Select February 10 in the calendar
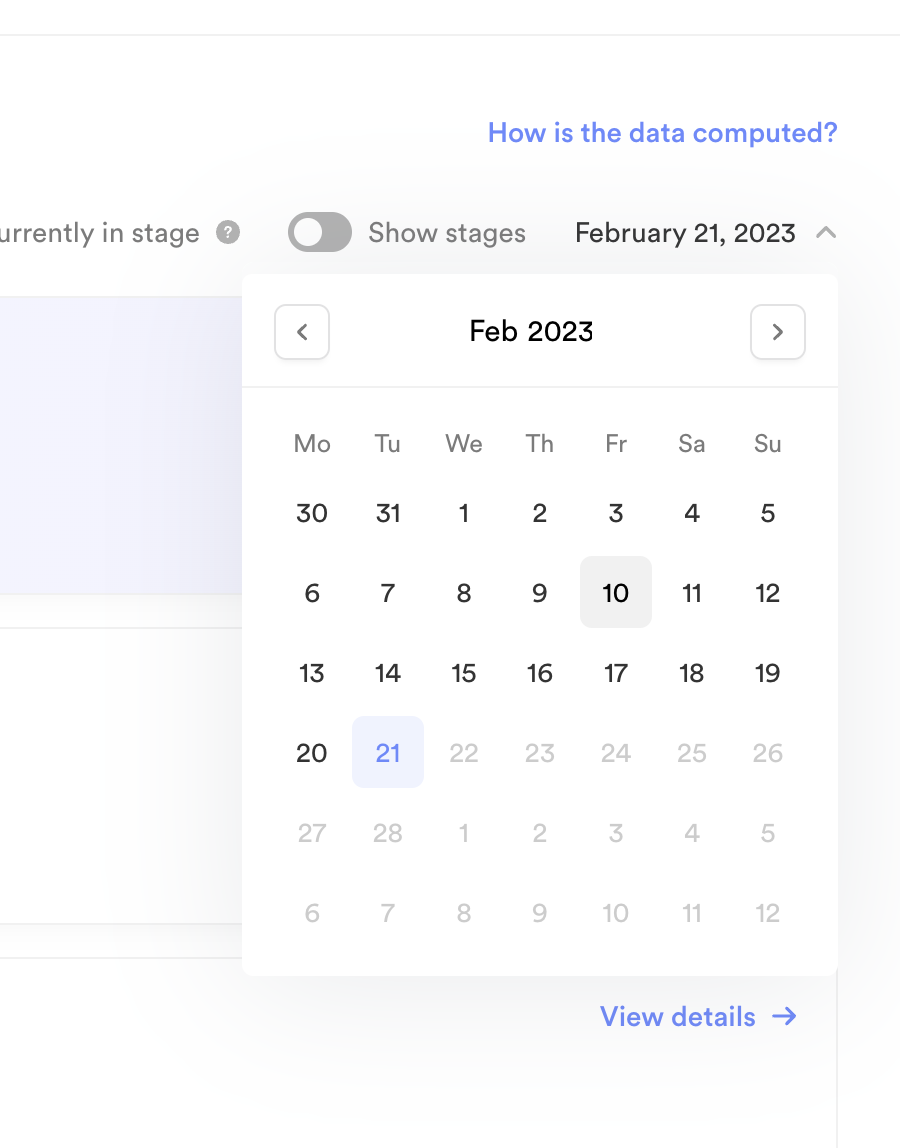This screenshot has width=900, height=1148. click(x=616, y=593)
